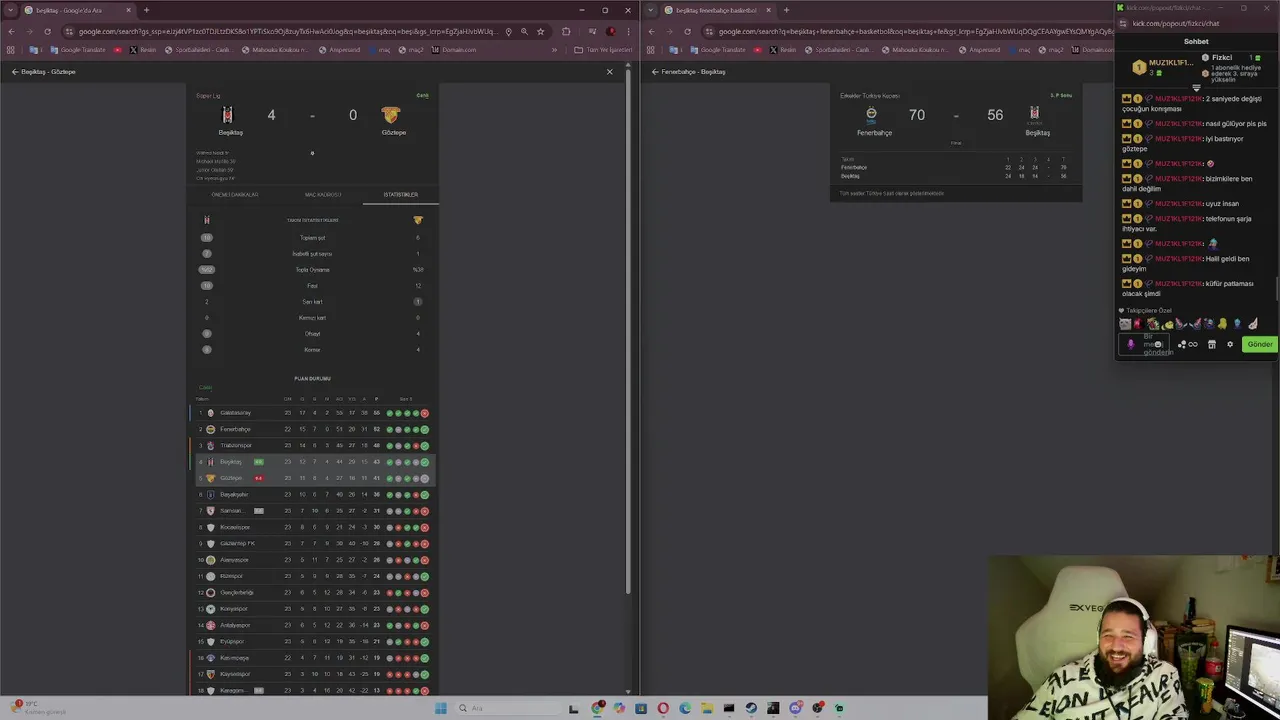Open the ÖNEMLİ DAKİKALAR tab
Image resolution: width=1280 pixels, height=720 pixels.
(x=234, y=195)
